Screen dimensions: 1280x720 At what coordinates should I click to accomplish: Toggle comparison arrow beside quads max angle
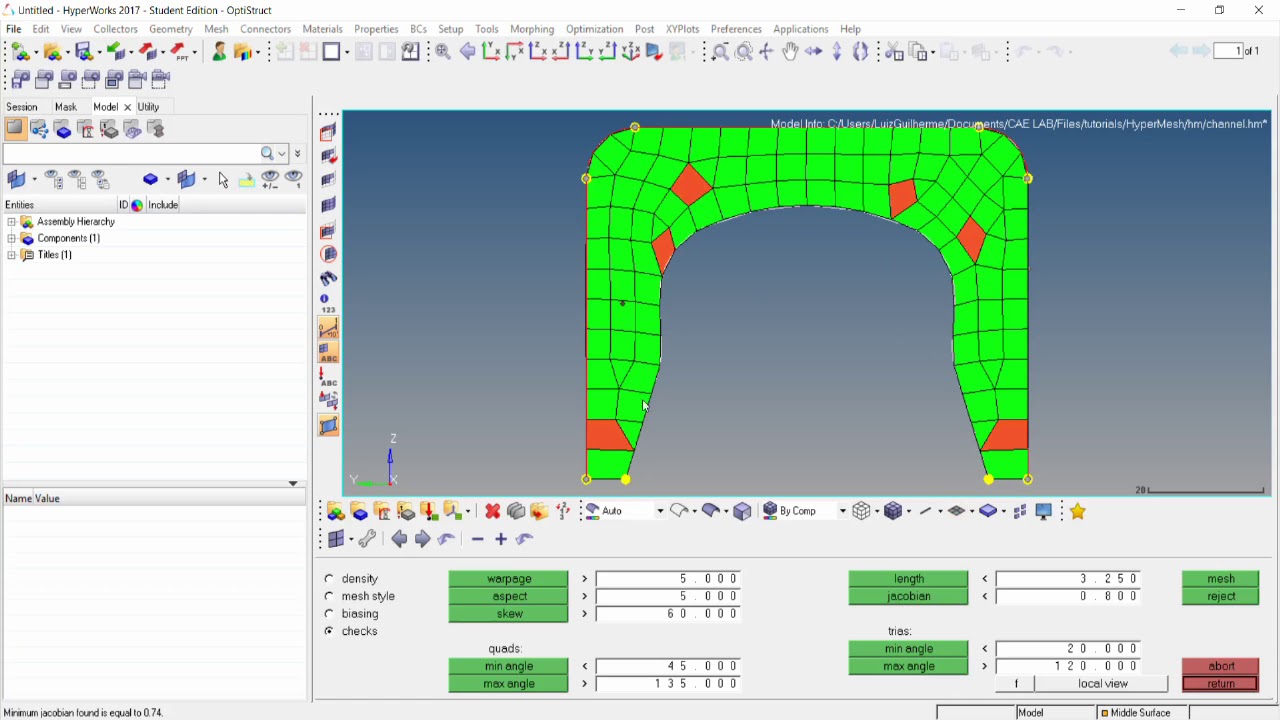point(585,684)
